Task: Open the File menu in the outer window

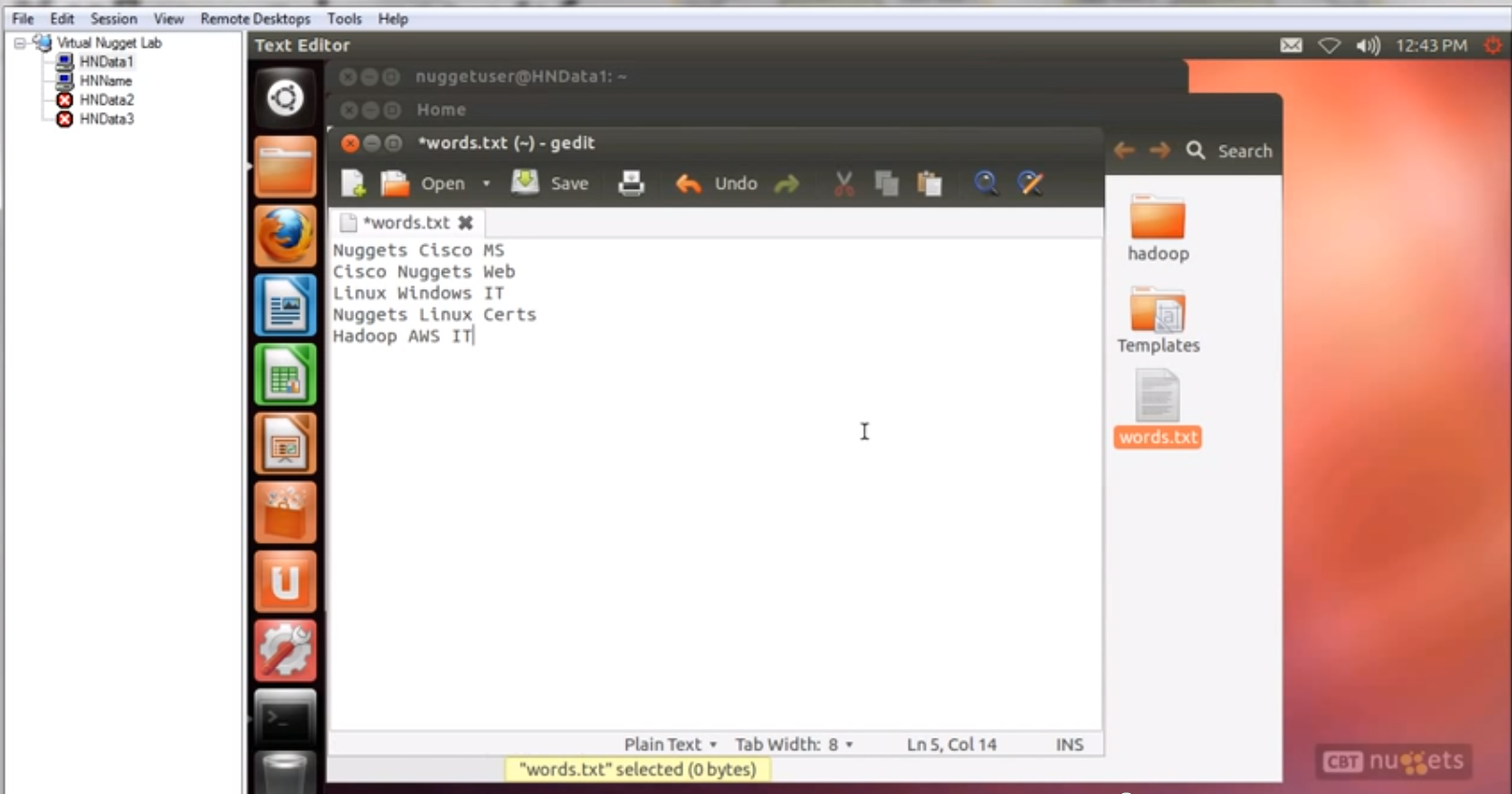Action: [23, 18]
